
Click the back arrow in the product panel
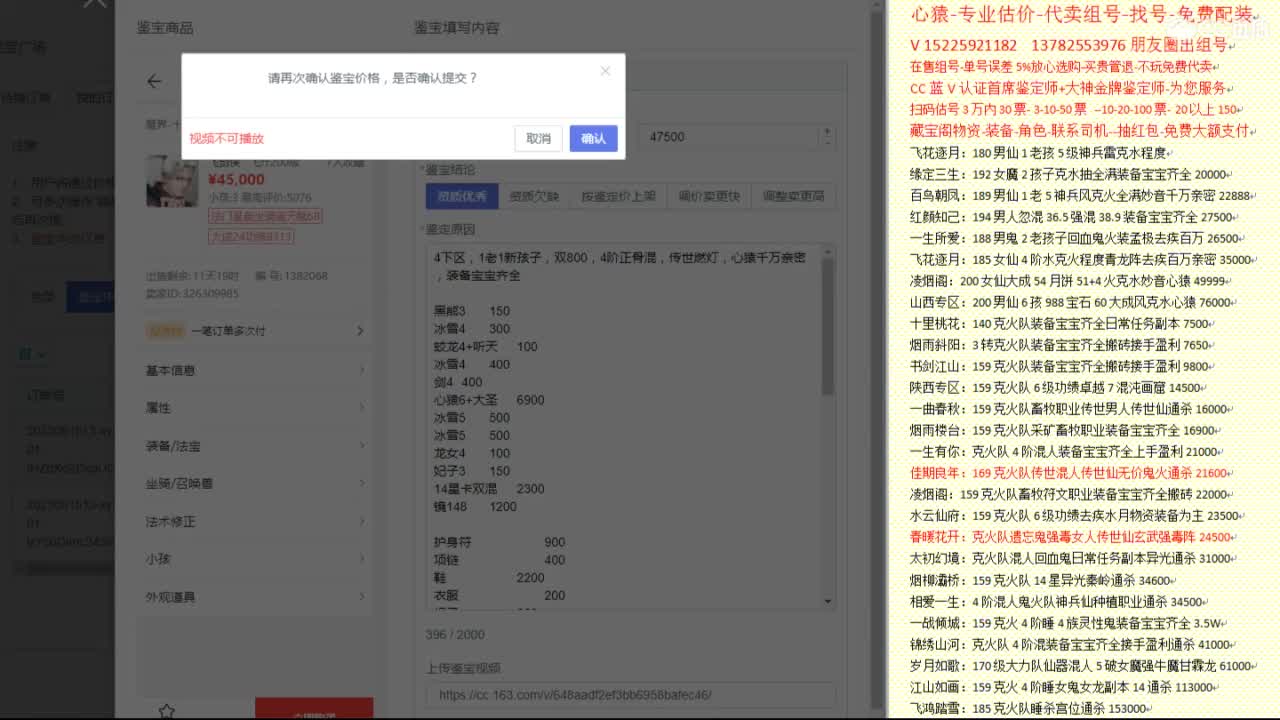[154, 81]
